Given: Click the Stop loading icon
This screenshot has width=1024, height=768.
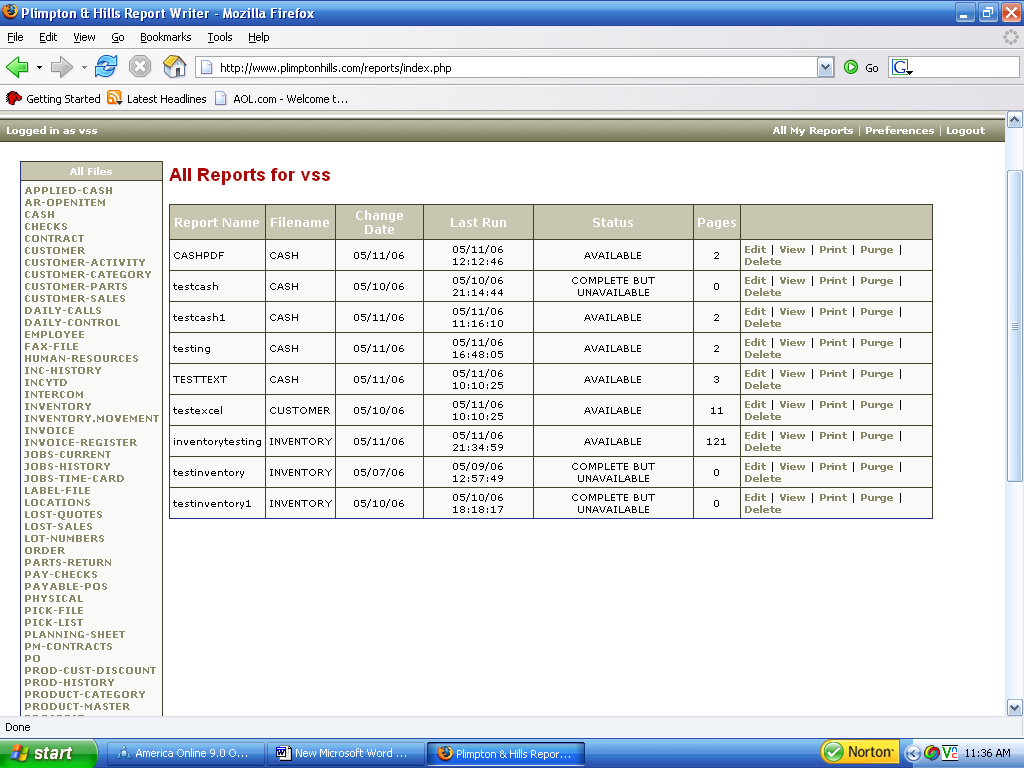Looking at the screenshot, I should 140,67.
